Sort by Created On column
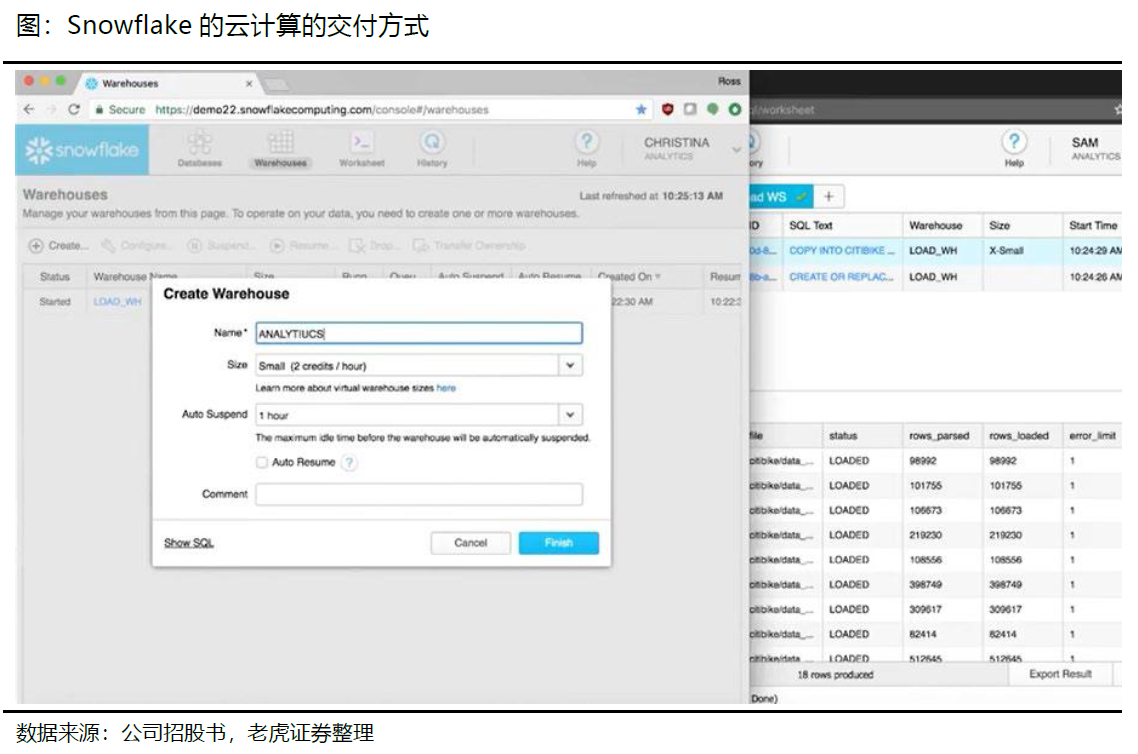The height and width of the screenshot is (754, 1138). [629, 276]
